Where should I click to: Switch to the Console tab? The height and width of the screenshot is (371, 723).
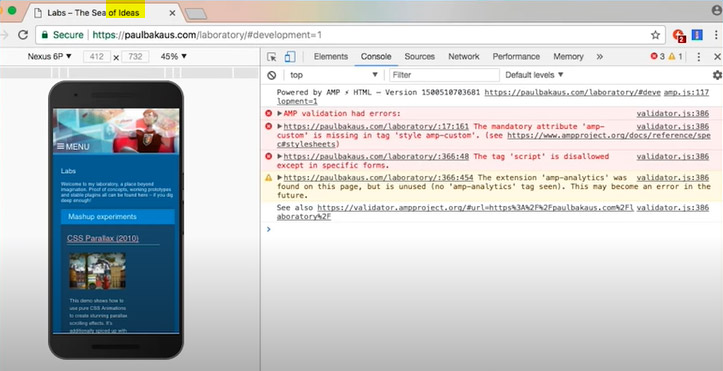376,57
